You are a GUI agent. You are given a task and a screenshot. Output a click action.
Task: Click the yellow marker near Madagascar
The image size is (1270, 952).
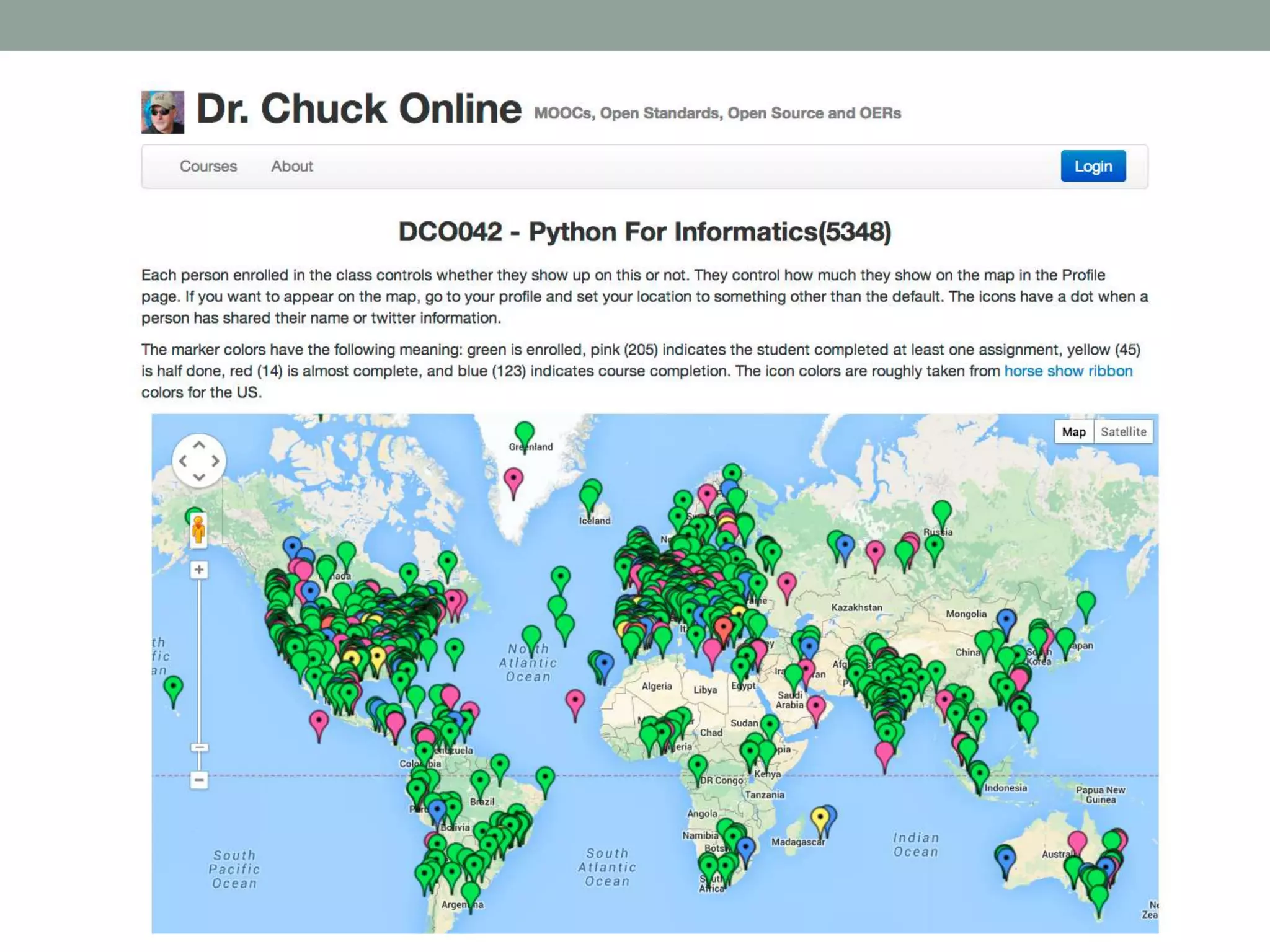point(820,818)
